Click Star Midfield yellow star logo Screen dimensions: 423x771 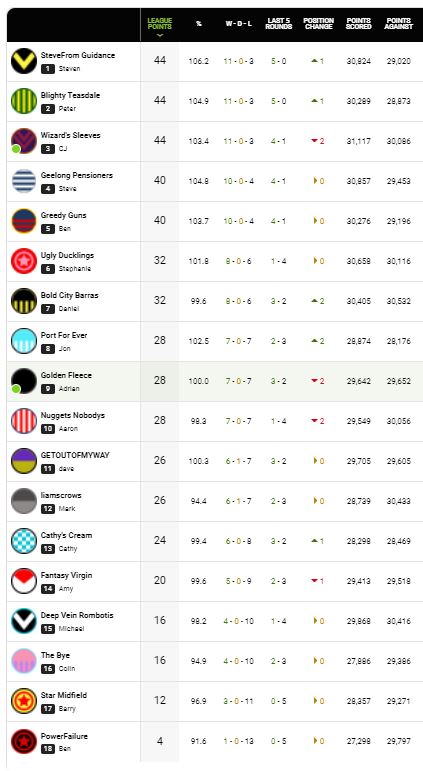tap(24, 701)
